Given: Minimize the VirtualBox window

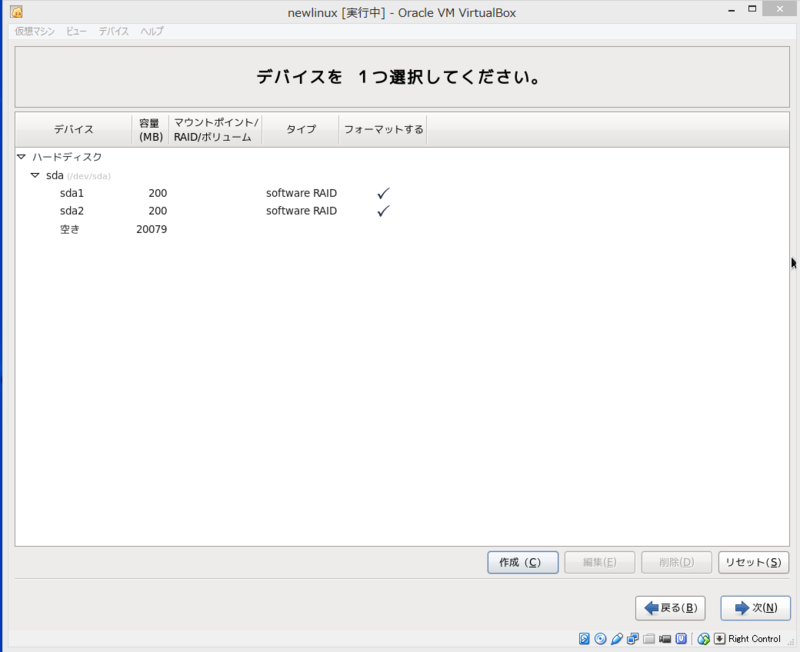Looking at the screenshot, I should coord(732,10).
